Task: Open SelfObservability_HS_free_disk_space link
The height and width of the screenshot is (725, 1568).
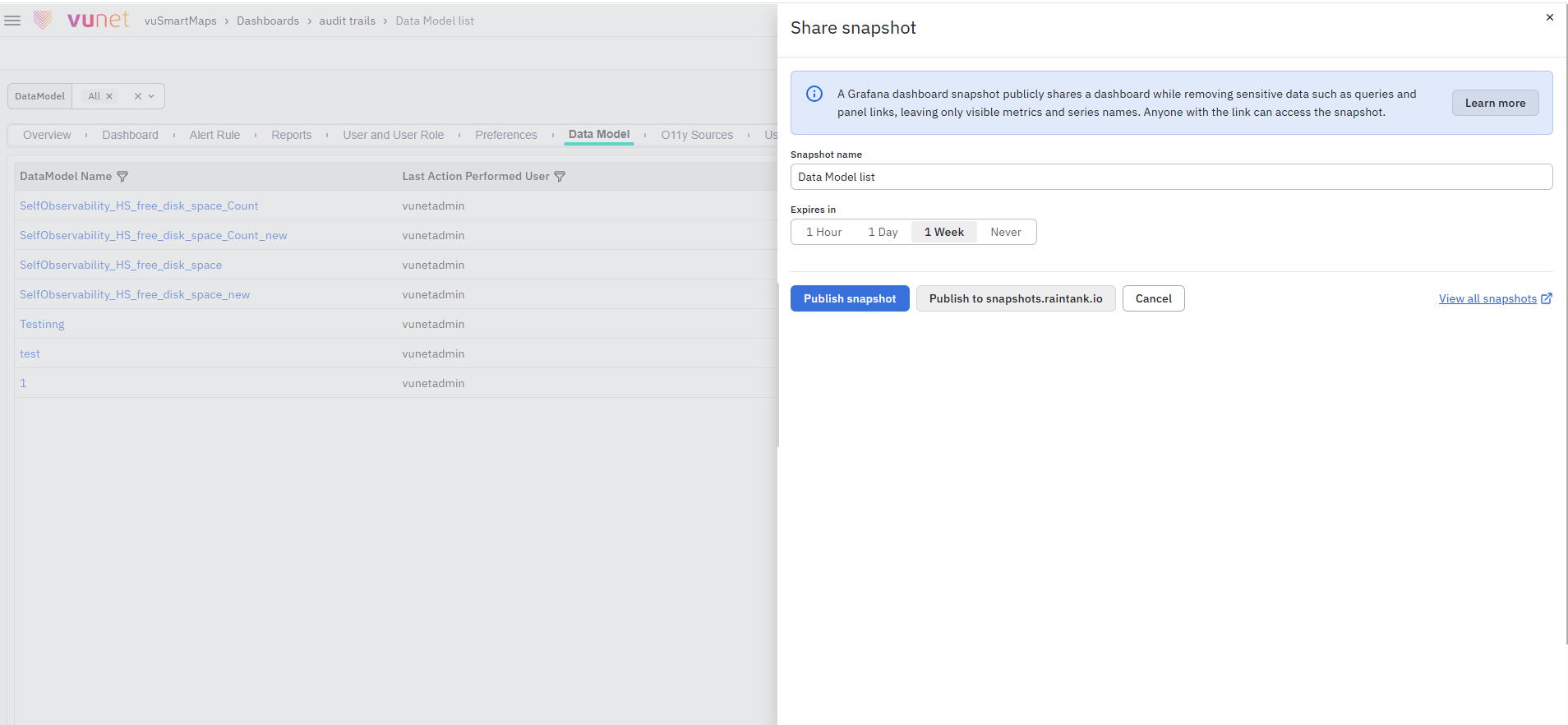Action: click(x=121, y=265)
